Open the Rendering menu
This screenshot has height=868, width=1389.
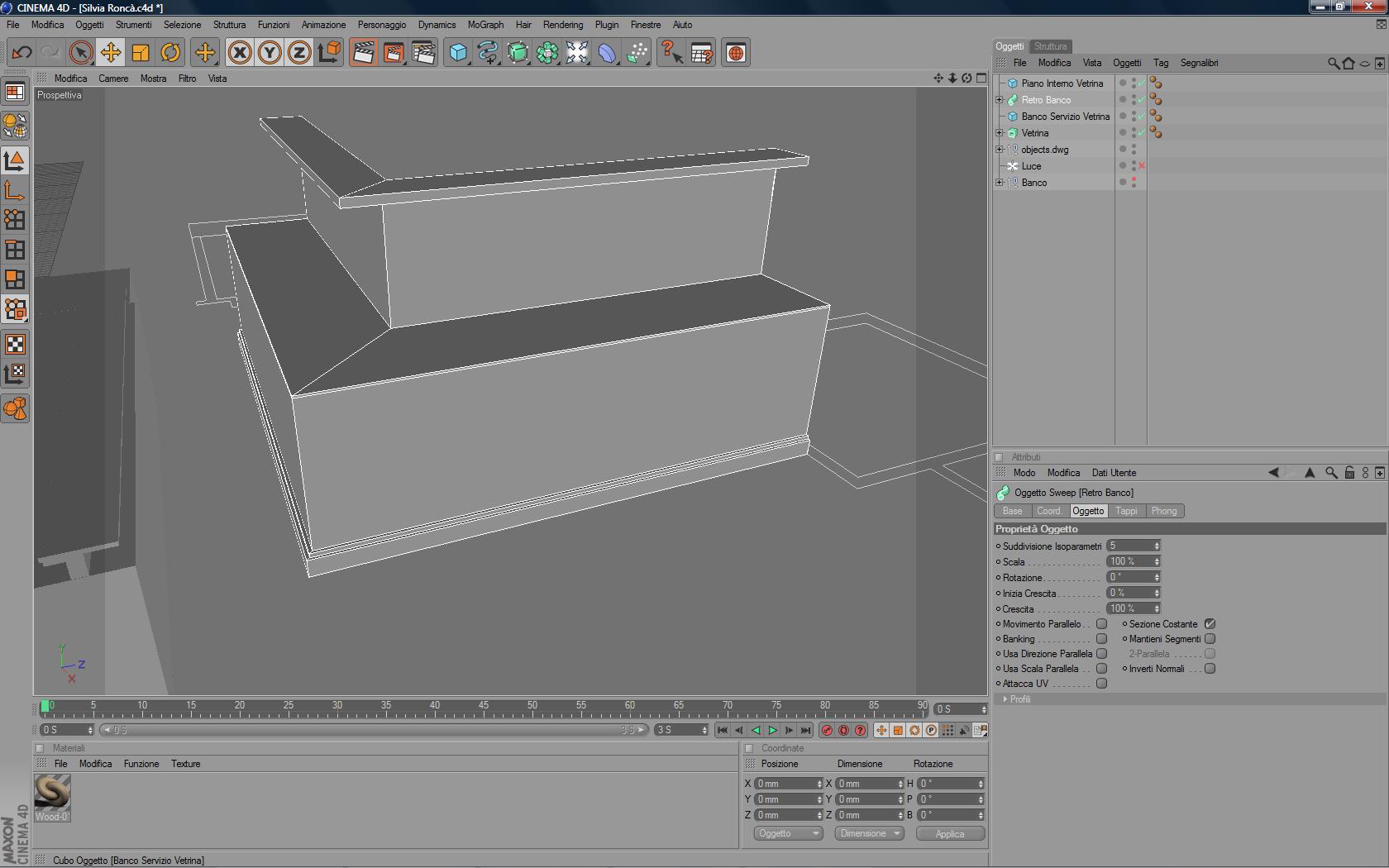click(x=563, y=25)
